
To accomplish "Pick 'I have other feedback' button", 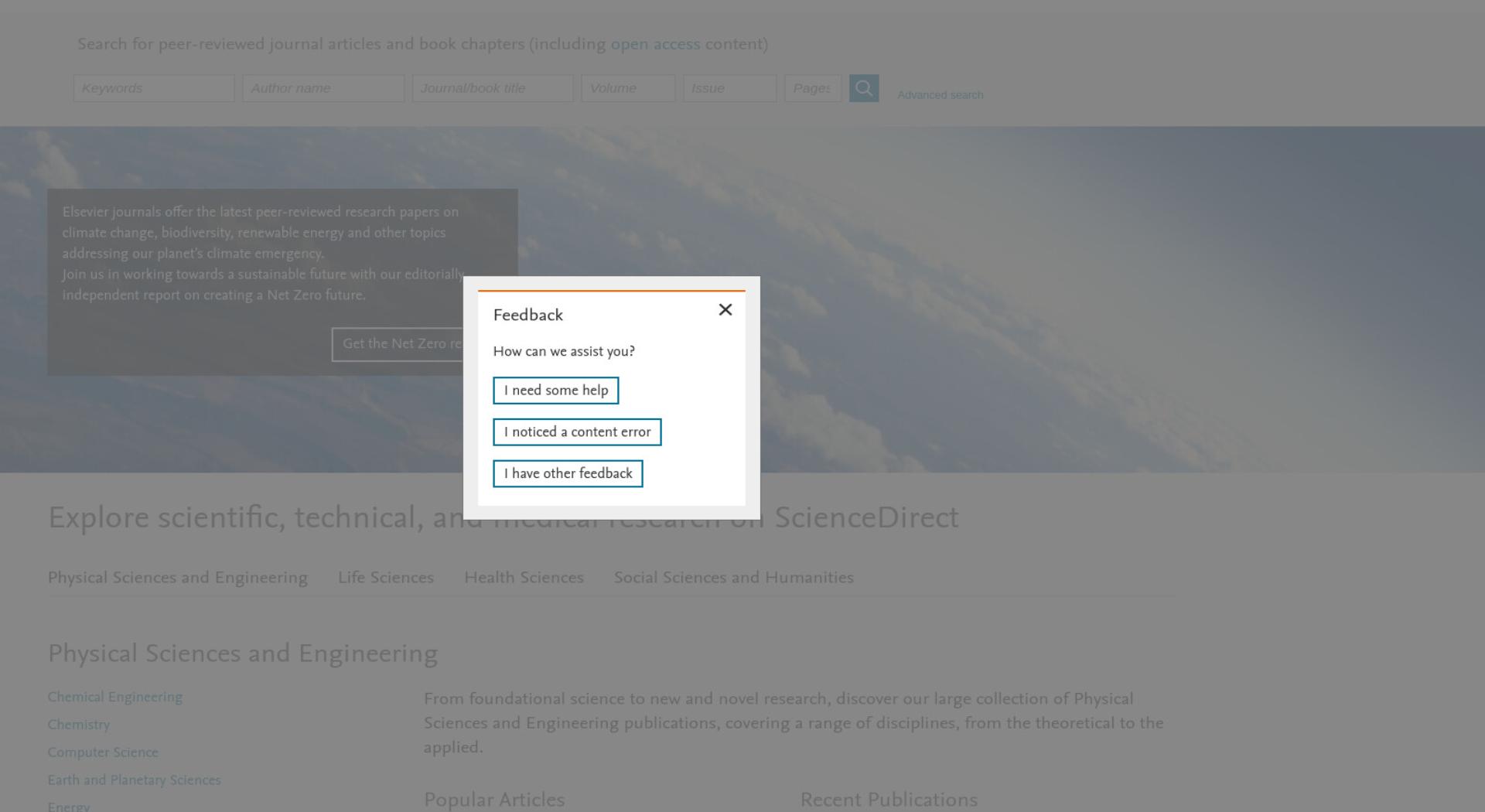I will coord(568,474).
